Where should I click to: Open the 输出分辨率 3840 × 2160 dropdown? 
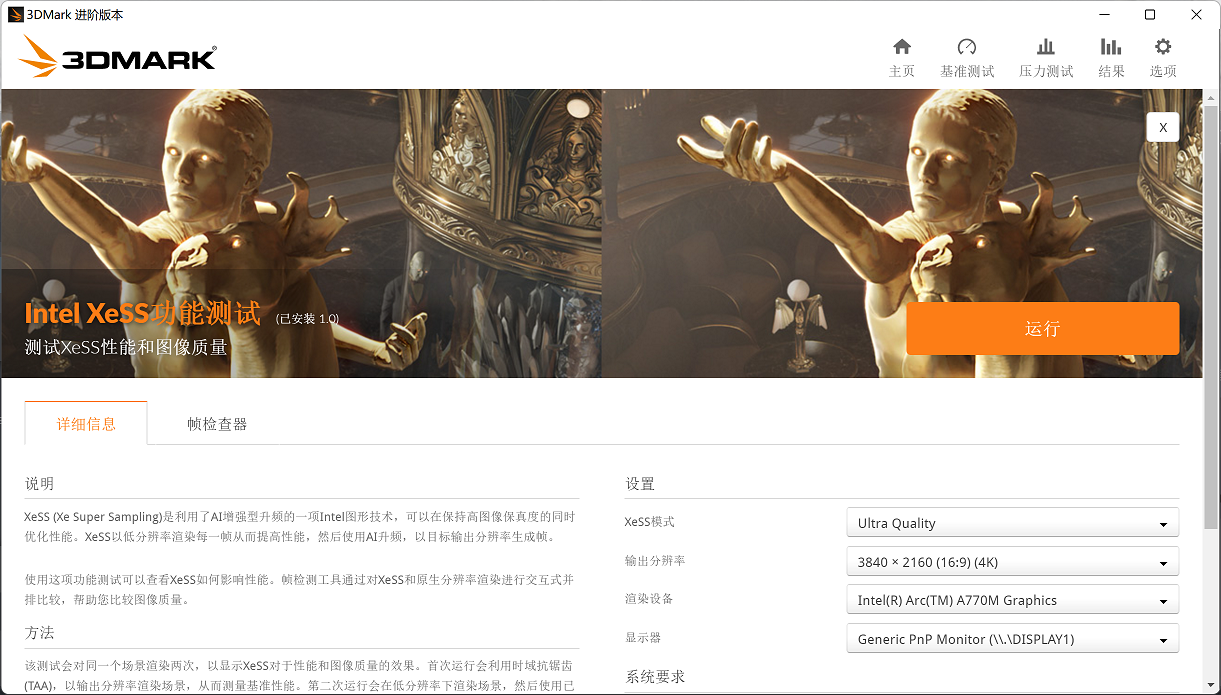pyautogui.click(x=1012, y=562)
